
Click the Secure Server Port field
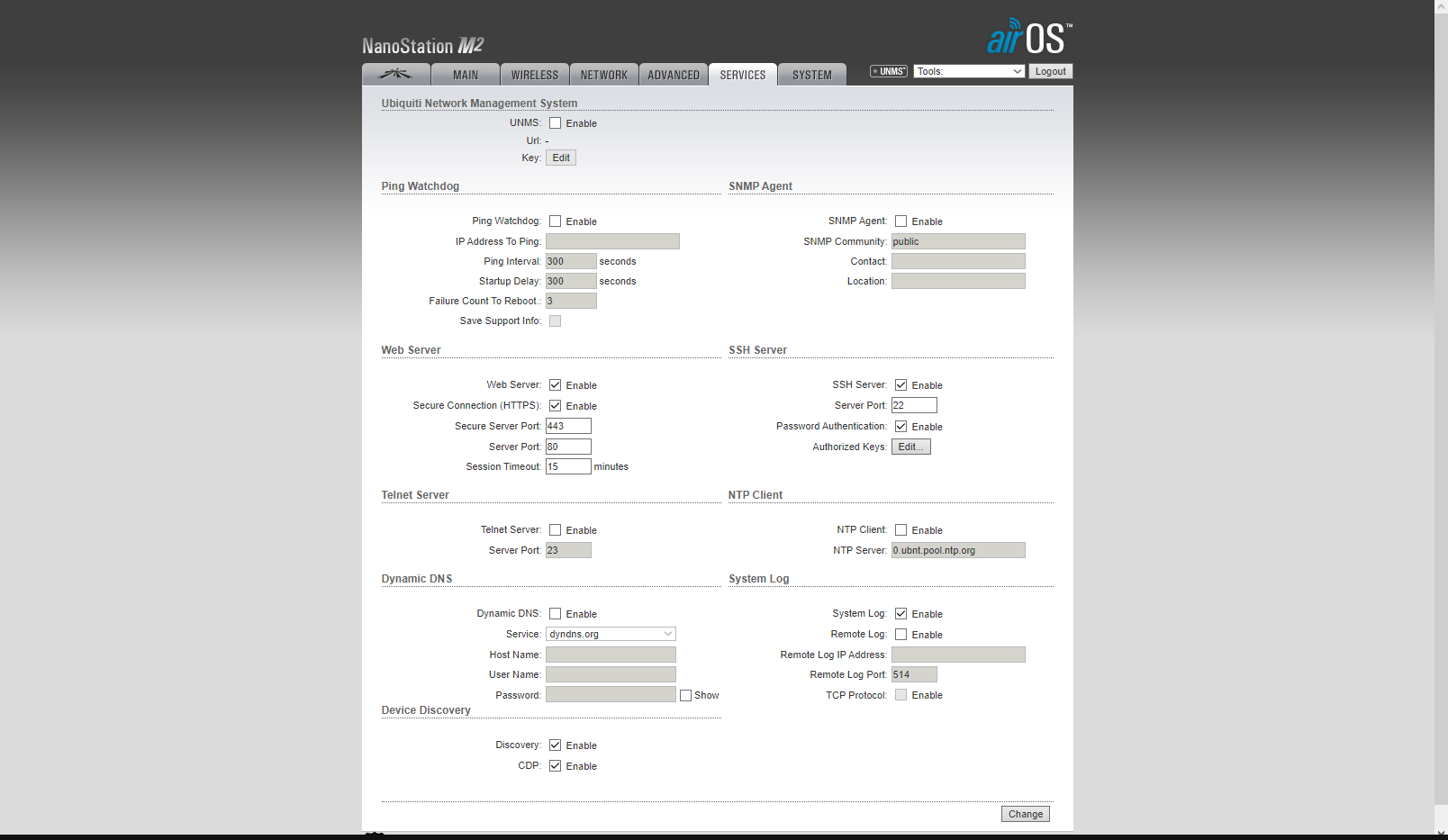(568, 426)
